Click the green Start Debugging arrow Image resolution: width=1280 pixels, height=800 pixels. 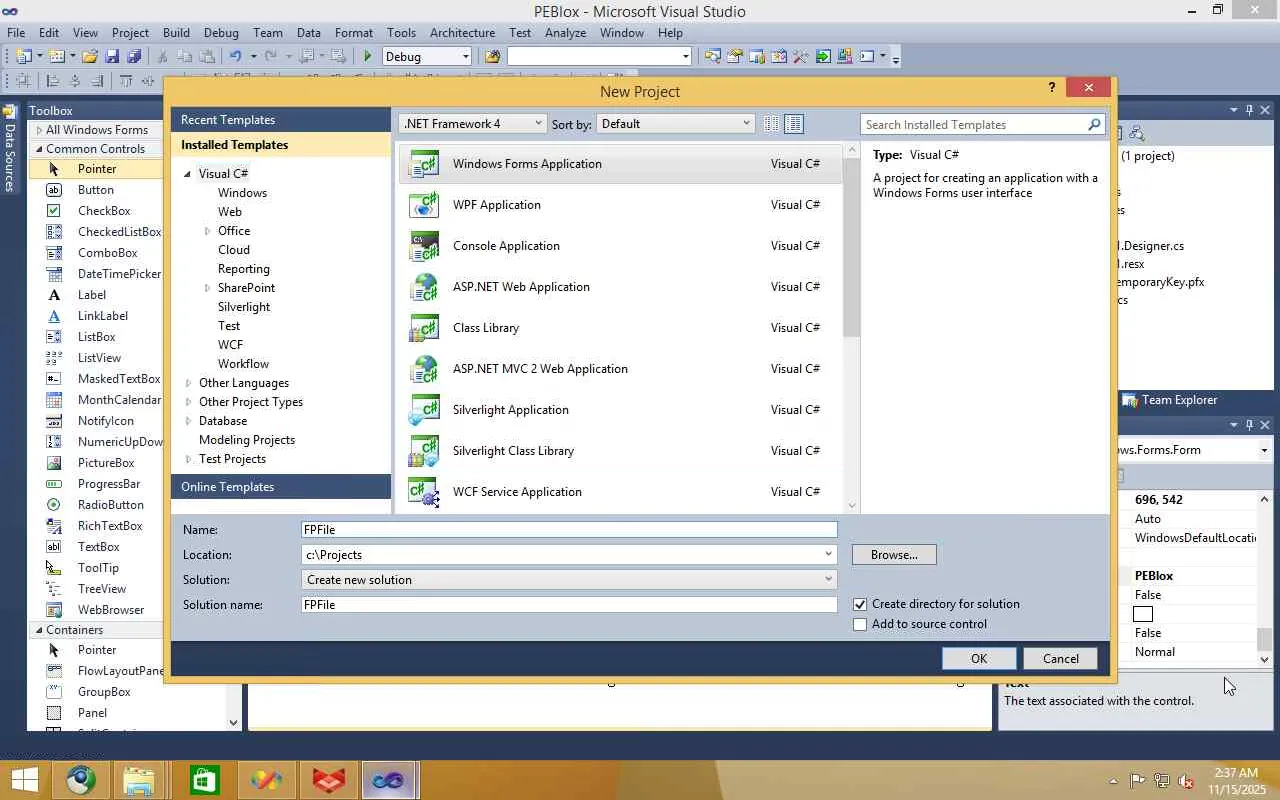pyautogui.click(x=368, y=57)
